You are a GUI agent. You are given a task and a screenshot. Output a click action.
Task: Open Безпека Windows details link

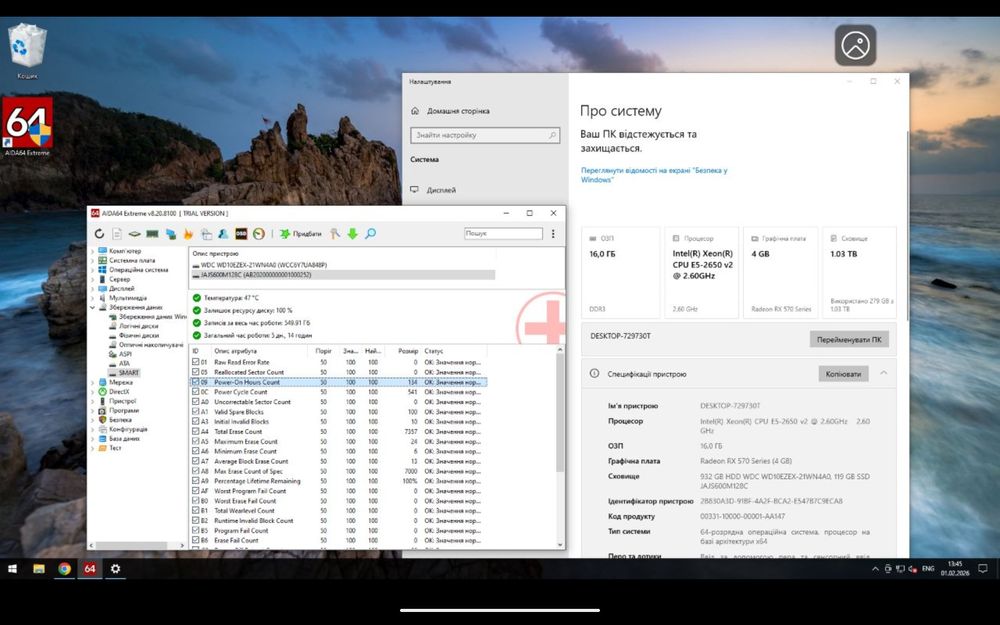[654, 175]
